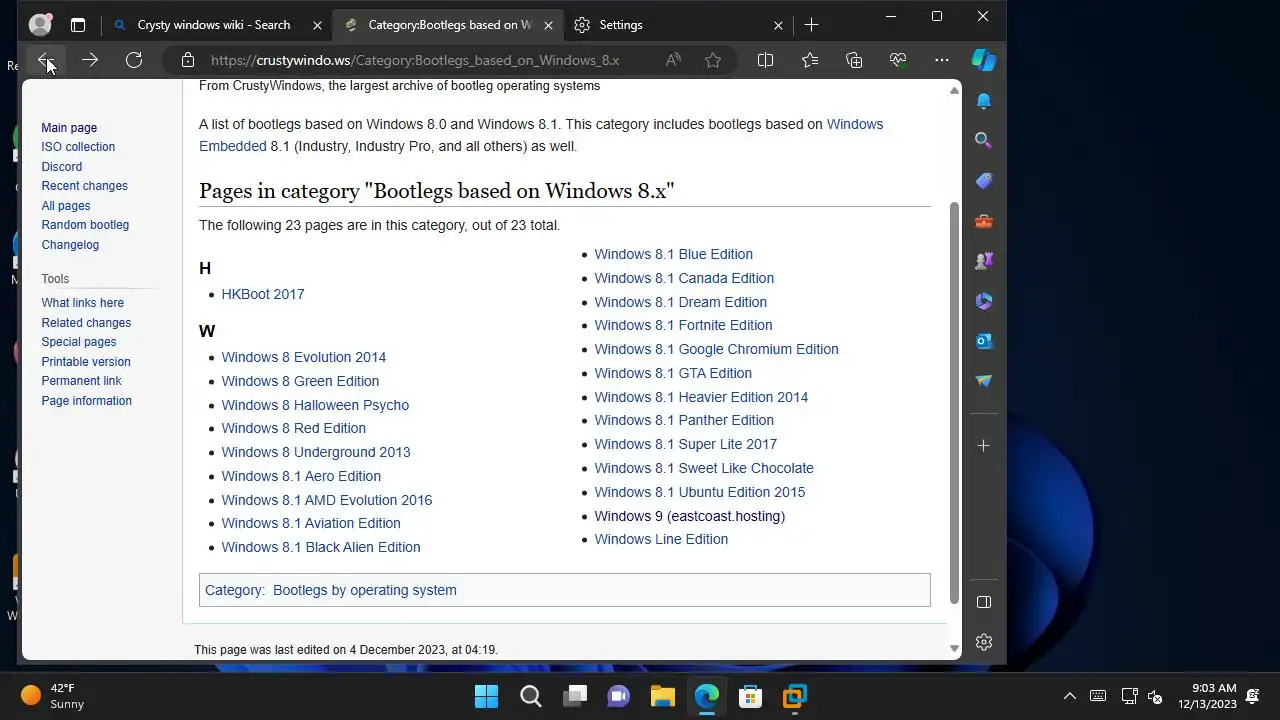
Task: Open What links here tool link
Action: point(83,303)
